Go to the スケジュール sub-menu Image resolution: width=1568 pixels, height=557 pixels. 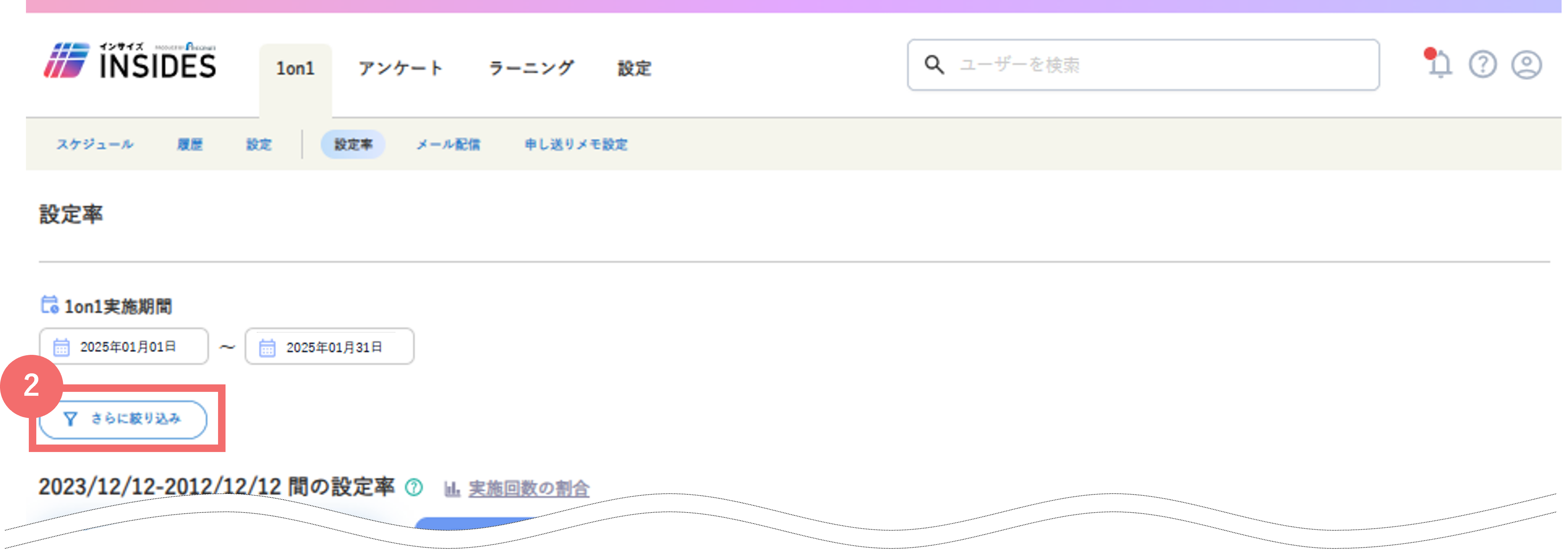(x=95, y=144)
